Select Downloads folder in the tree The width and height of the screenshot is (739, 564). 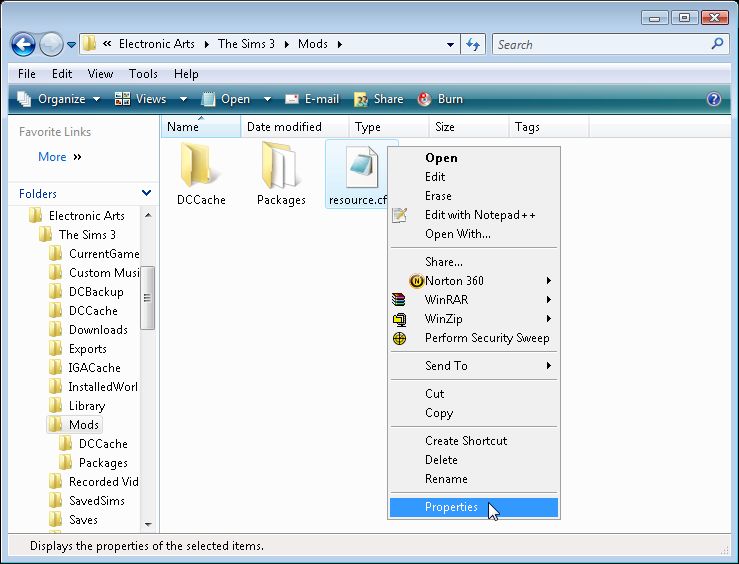click(x=98, y=330)
